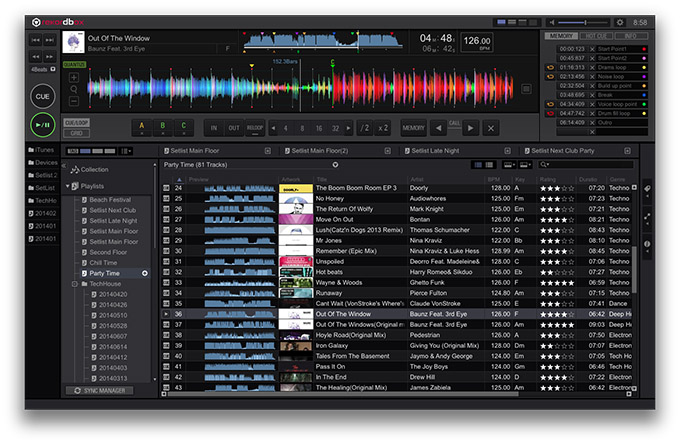Enable the RELOOP button
The width and height of the screenshot is (680, 444).
[x=254, y=128]
